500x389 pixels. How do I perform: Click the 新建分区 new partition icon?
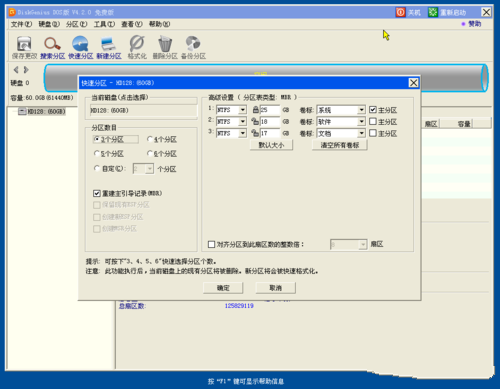click(x=109, y=44)
